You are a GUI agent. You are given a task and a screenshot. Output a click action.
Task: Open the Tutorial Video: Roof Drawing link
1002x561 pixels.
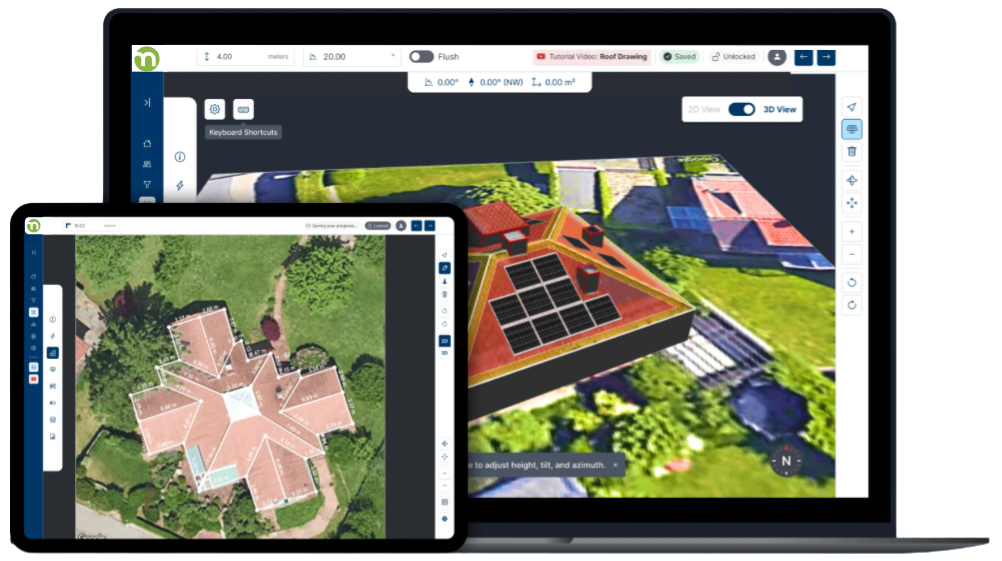point(591,57)
